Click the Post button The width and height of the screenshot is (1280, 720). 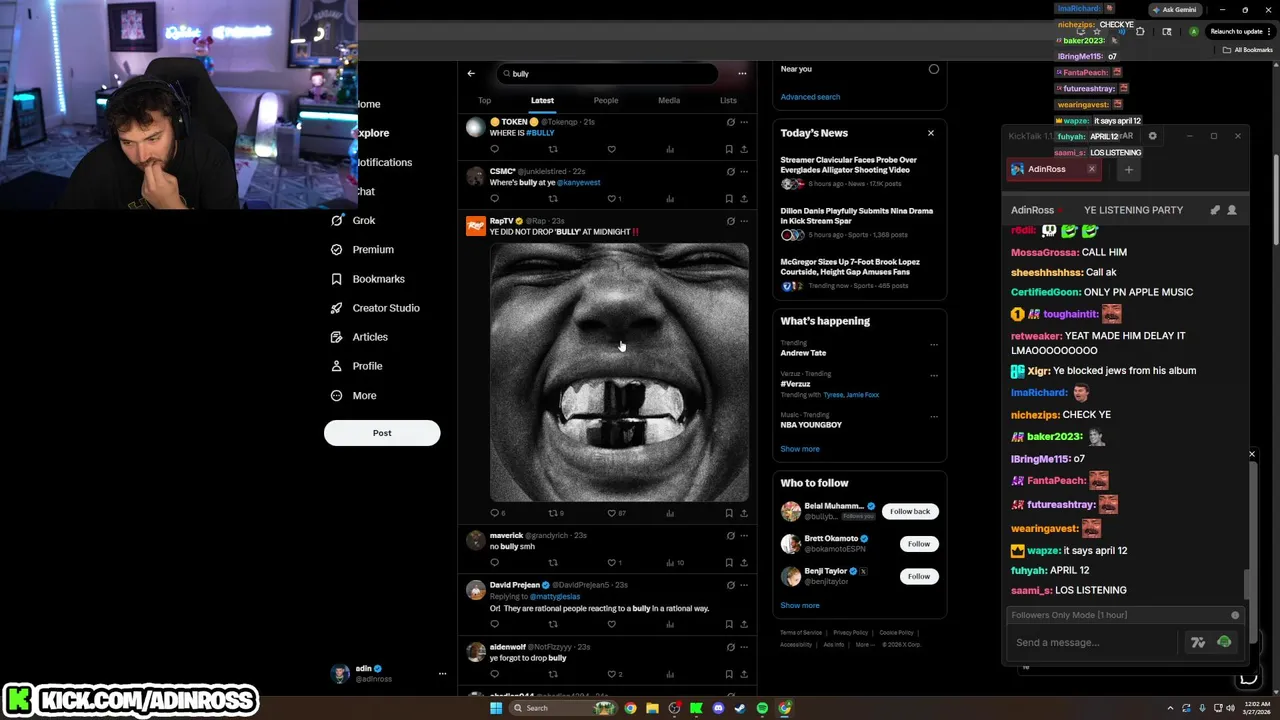pyautogui.click(x=382, y=433)
